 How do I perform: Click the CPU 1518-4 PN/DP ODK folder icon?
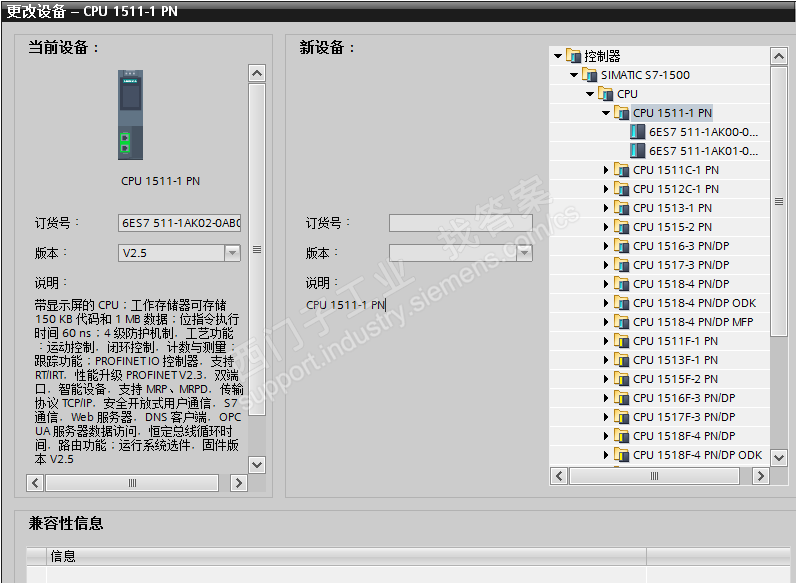[622, 303]
